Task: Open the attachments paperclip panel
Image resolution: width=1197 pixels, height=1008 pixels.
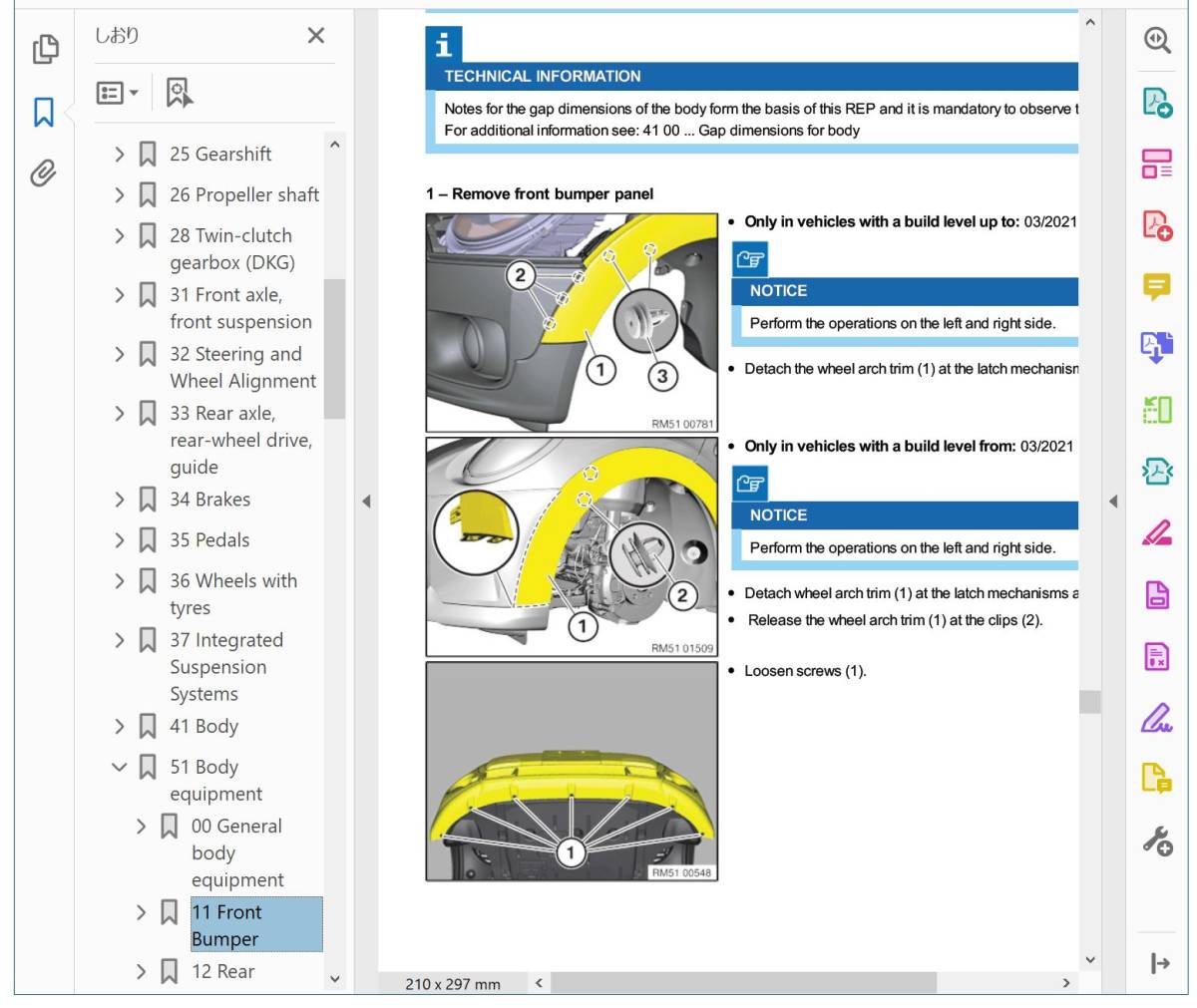Action: coord(43,172)
